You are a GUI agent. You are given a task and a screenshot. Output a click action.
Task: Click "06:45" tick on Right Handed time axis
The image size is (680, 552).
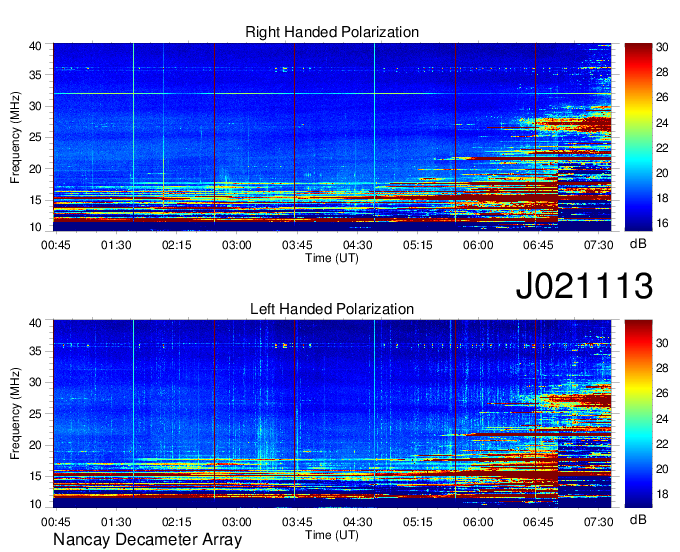click(538, 245)
